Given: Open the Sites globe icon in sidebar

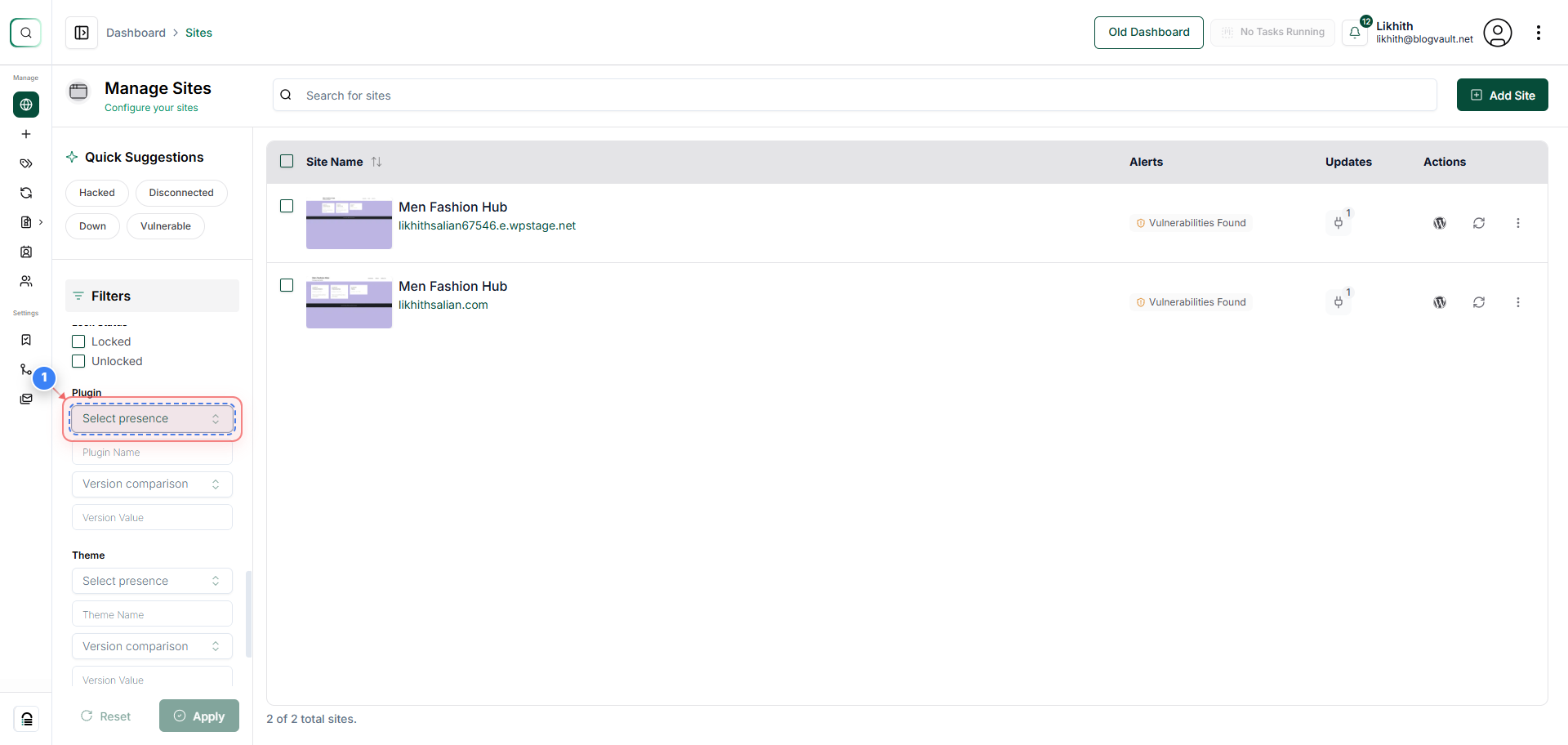Looking at the screenshot, I should (x=26, y=105).
